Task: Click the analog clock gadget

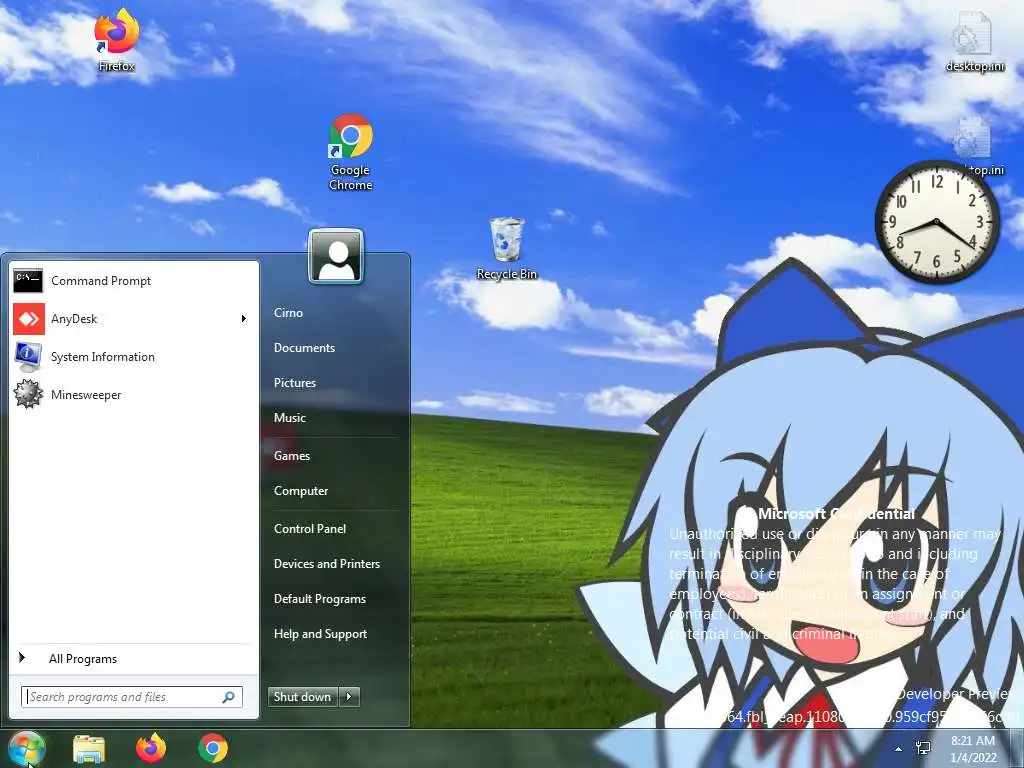Action: [x=936, y=222]
